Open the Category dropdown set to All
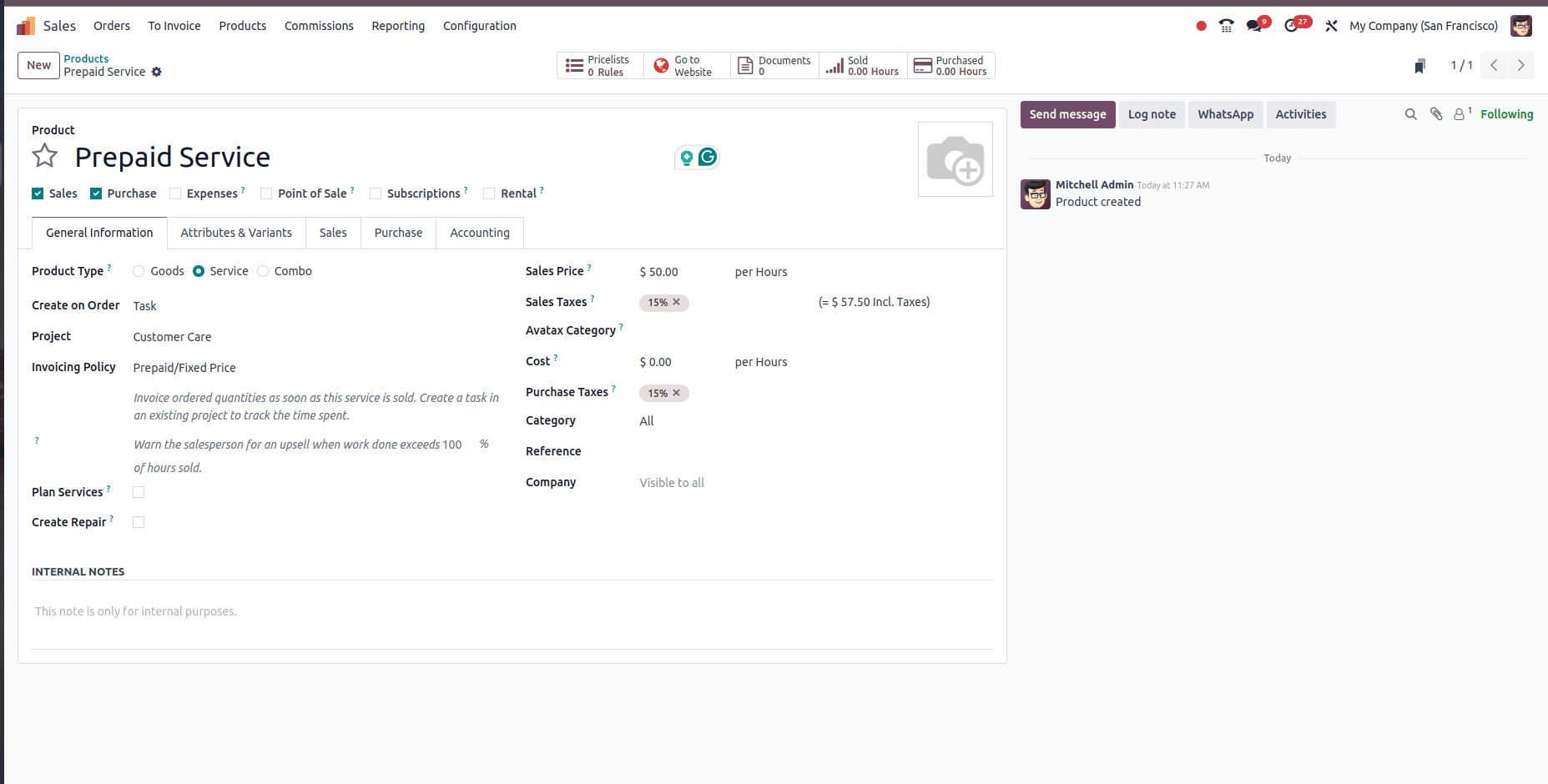 (647, 420)
